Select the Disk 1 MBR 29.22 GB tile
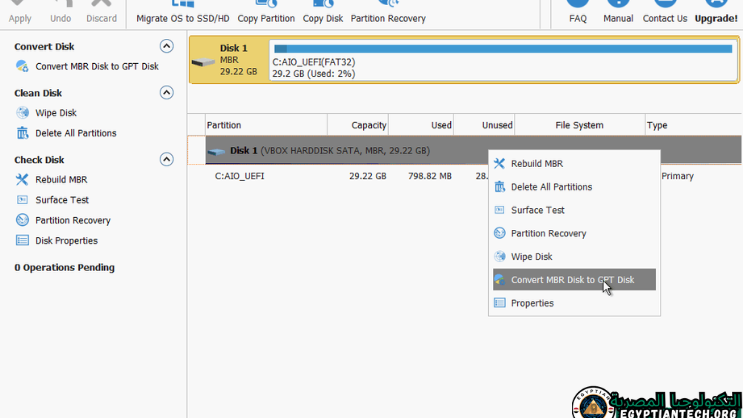 229,60
